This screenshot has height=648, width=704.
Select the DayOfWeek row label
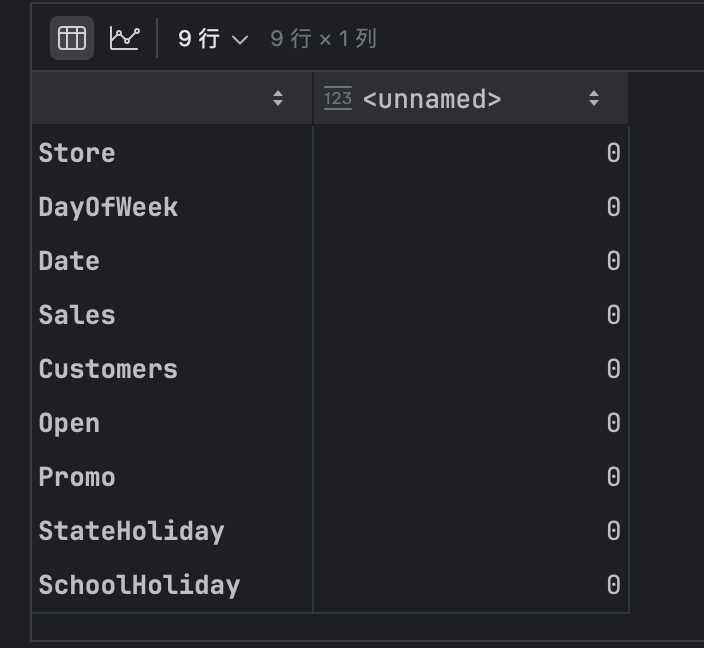click(108, 207)
